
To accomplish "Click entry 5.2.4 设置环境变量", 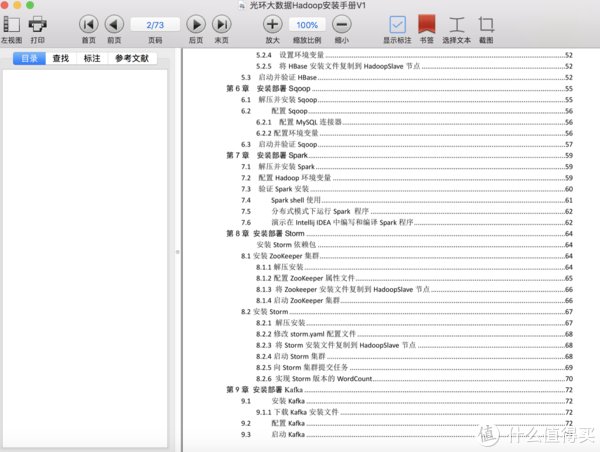I will coord(414,55).
